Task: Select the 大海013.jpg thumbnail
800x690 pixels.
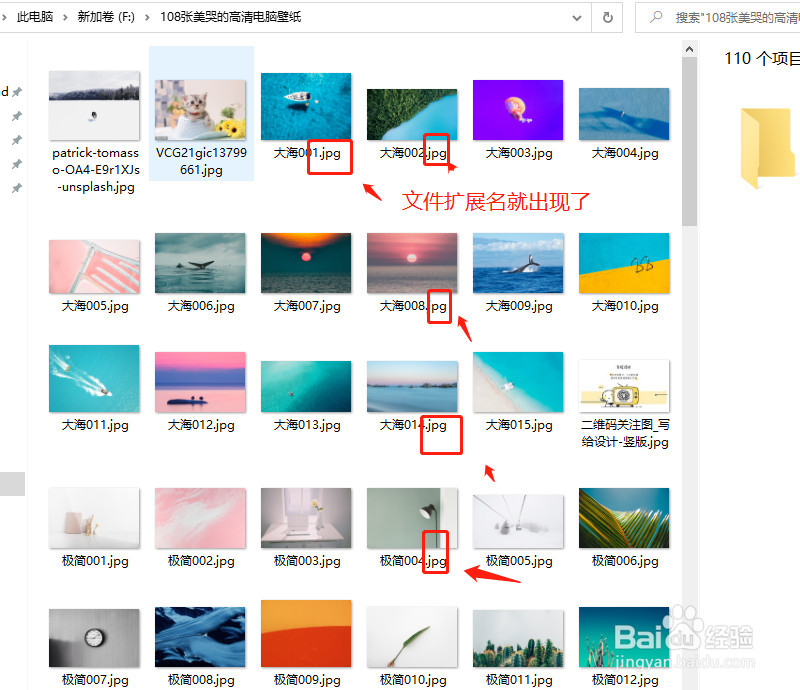Action: click(x=306, y=386)
